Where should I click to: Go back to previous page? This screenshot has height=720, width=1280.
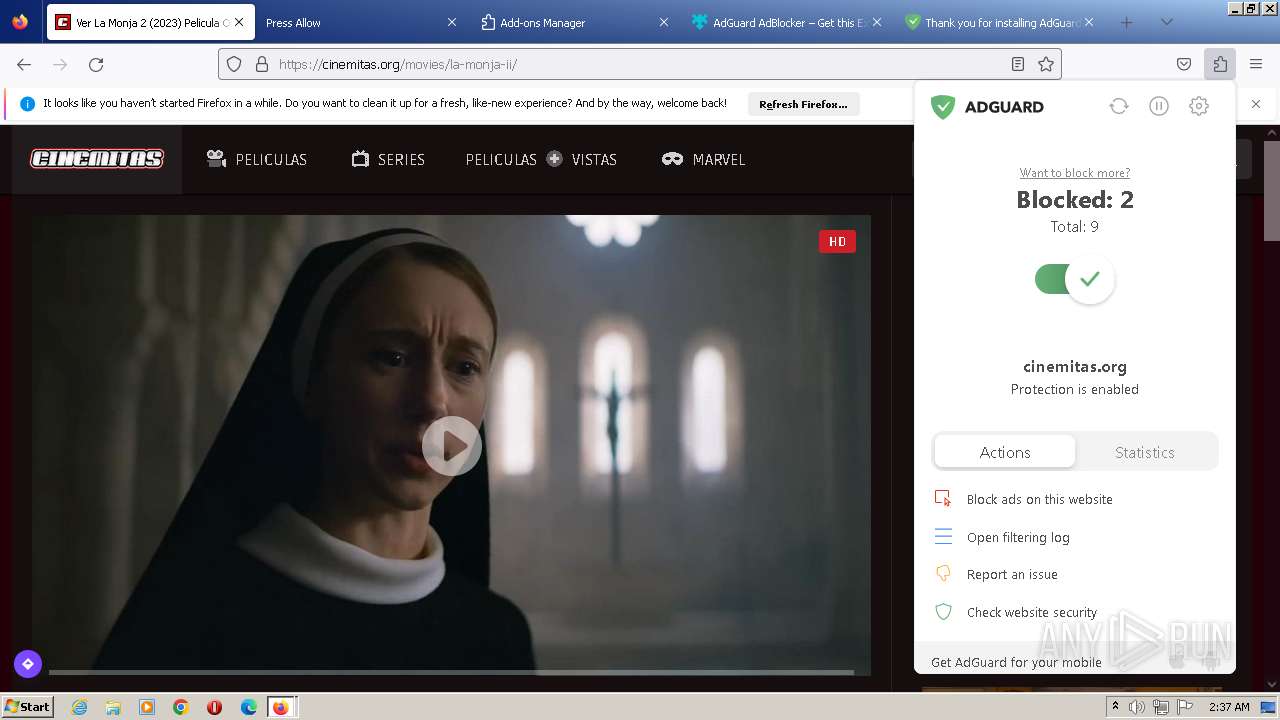24,64
